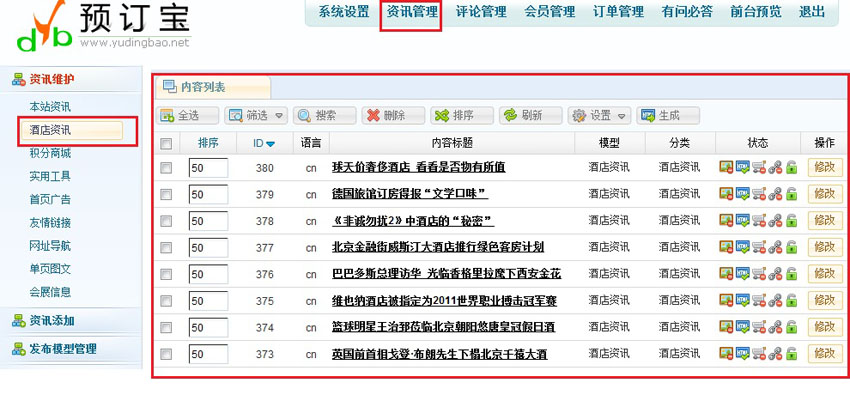The width and height of the screenshot is (850, 395).
Task: Check the box for row ID 380
Action: click(x=166, y=167)
